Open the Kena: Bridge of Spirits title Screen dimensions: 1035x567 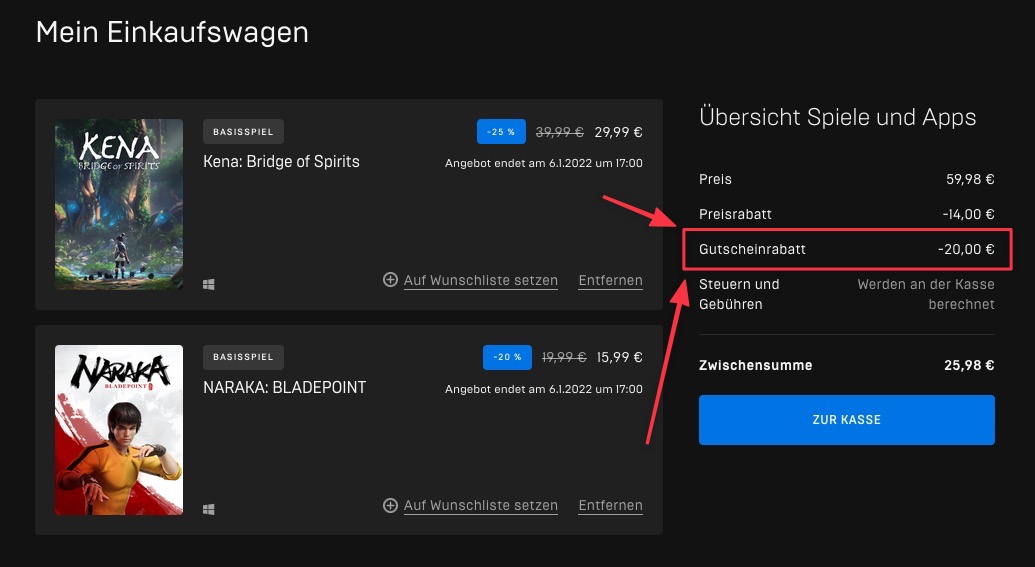pos(281,162)
